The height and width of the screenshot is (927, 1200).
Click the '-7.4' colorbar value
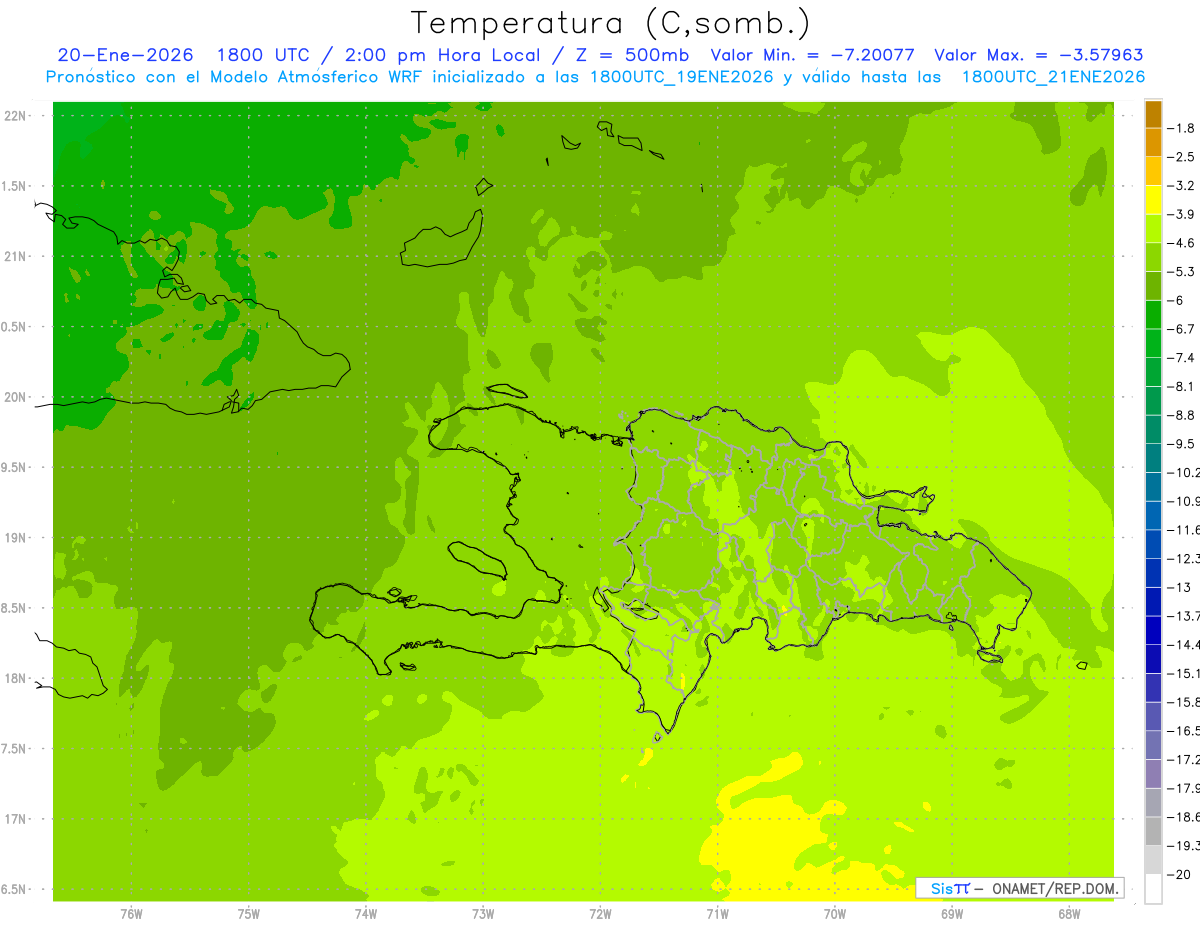click(x=1181, y=358)
